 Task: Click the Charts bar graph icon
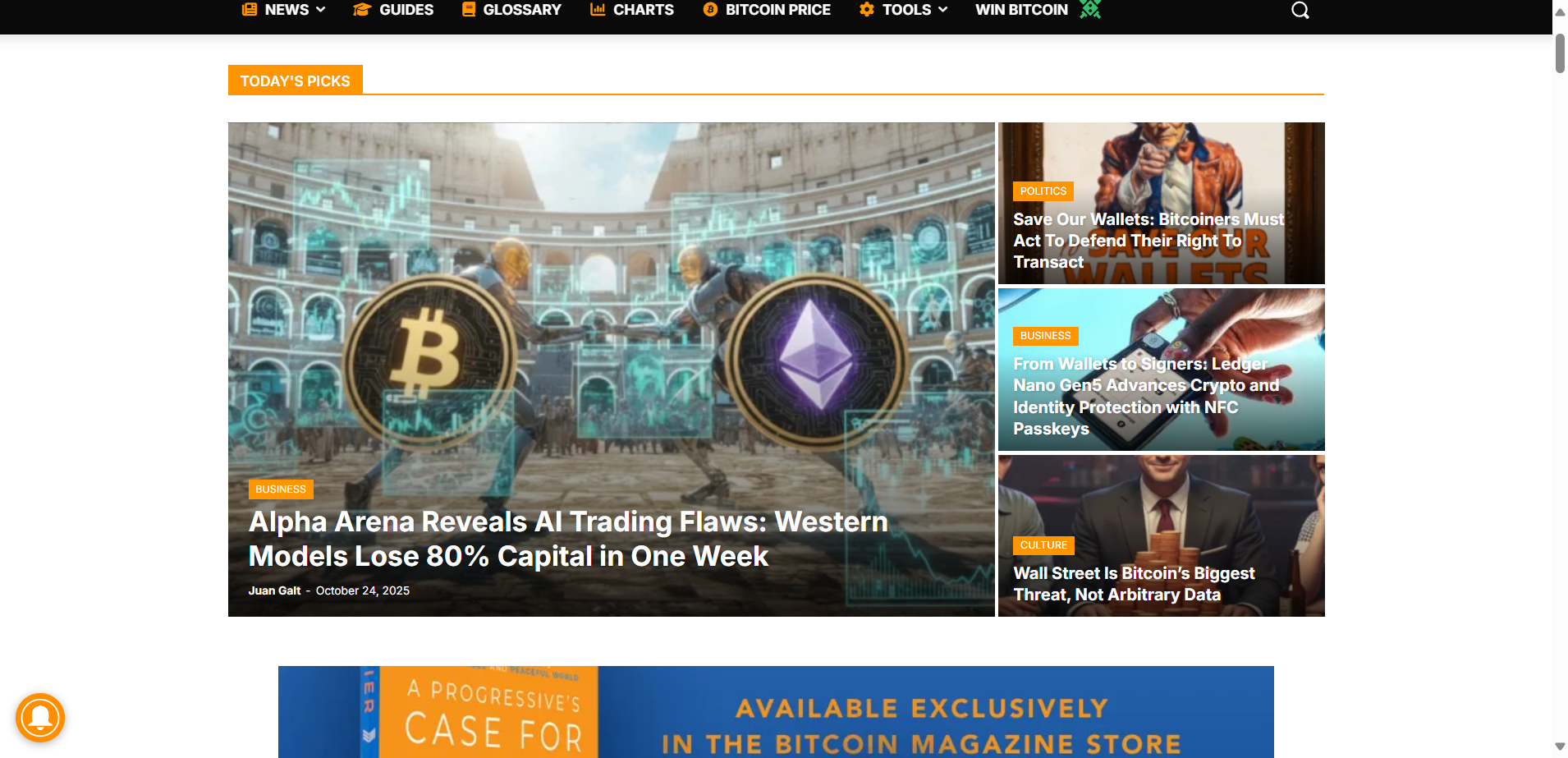click(x=598, y=10)
